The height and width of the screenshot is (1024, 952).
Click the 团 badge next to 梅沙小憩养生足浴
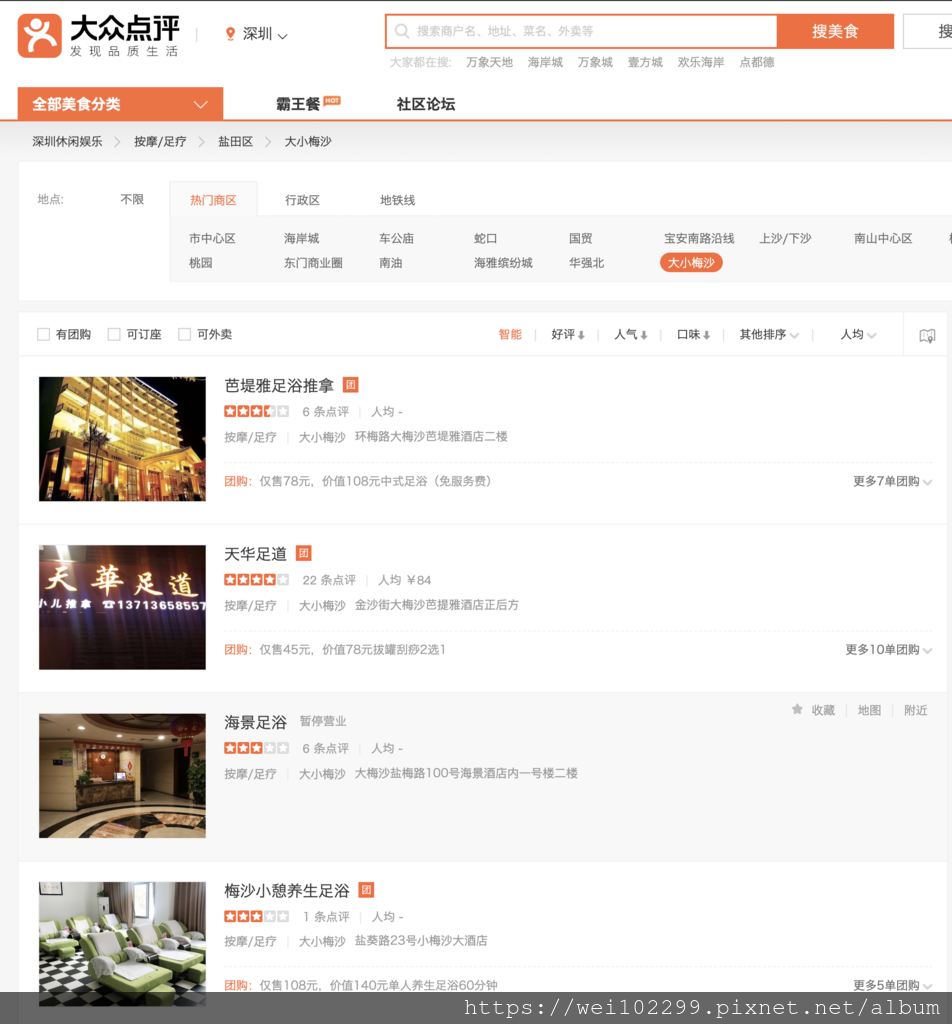point(366,890)
